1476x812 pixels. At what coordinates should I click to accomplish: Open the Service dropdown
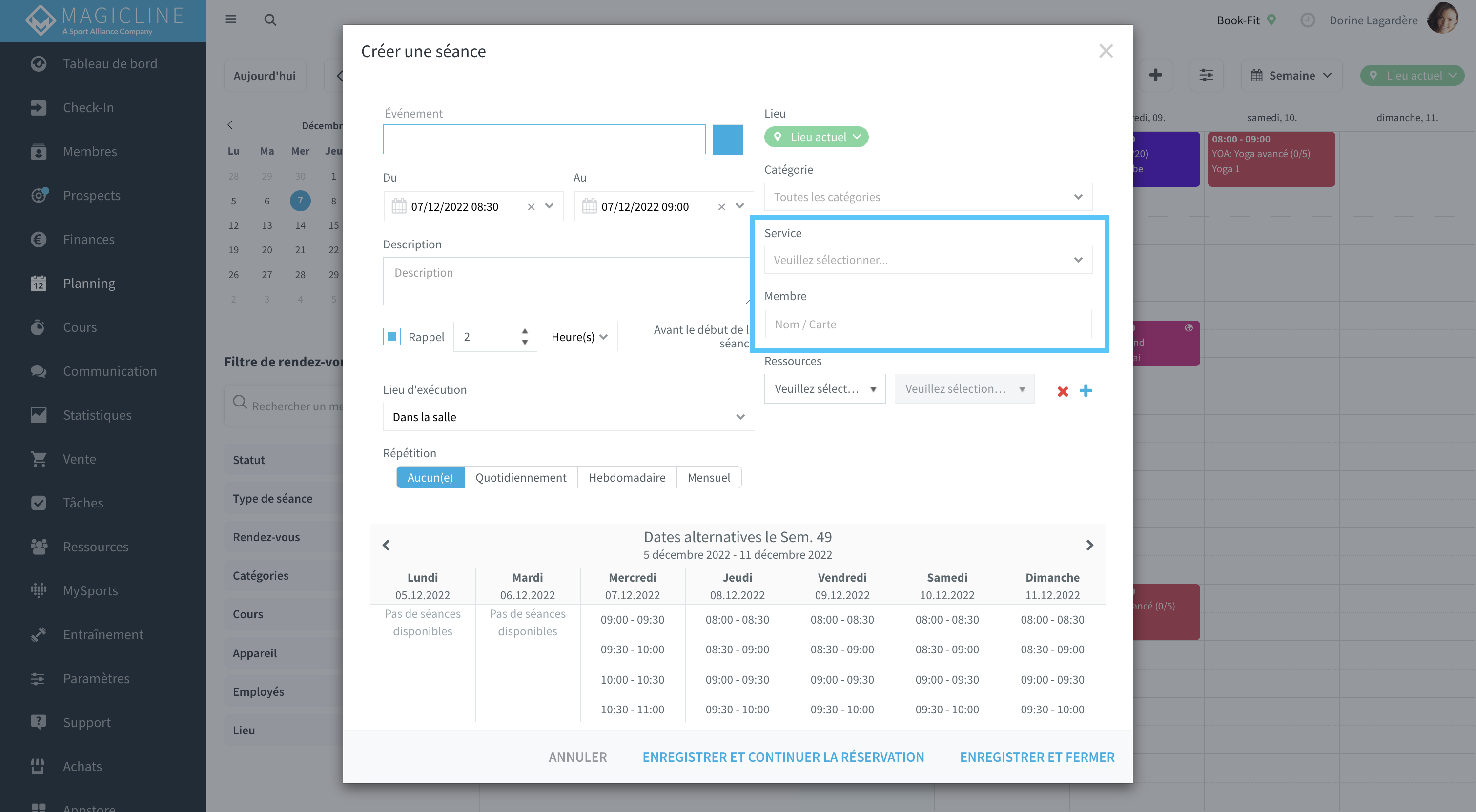[x=928, y=260]
